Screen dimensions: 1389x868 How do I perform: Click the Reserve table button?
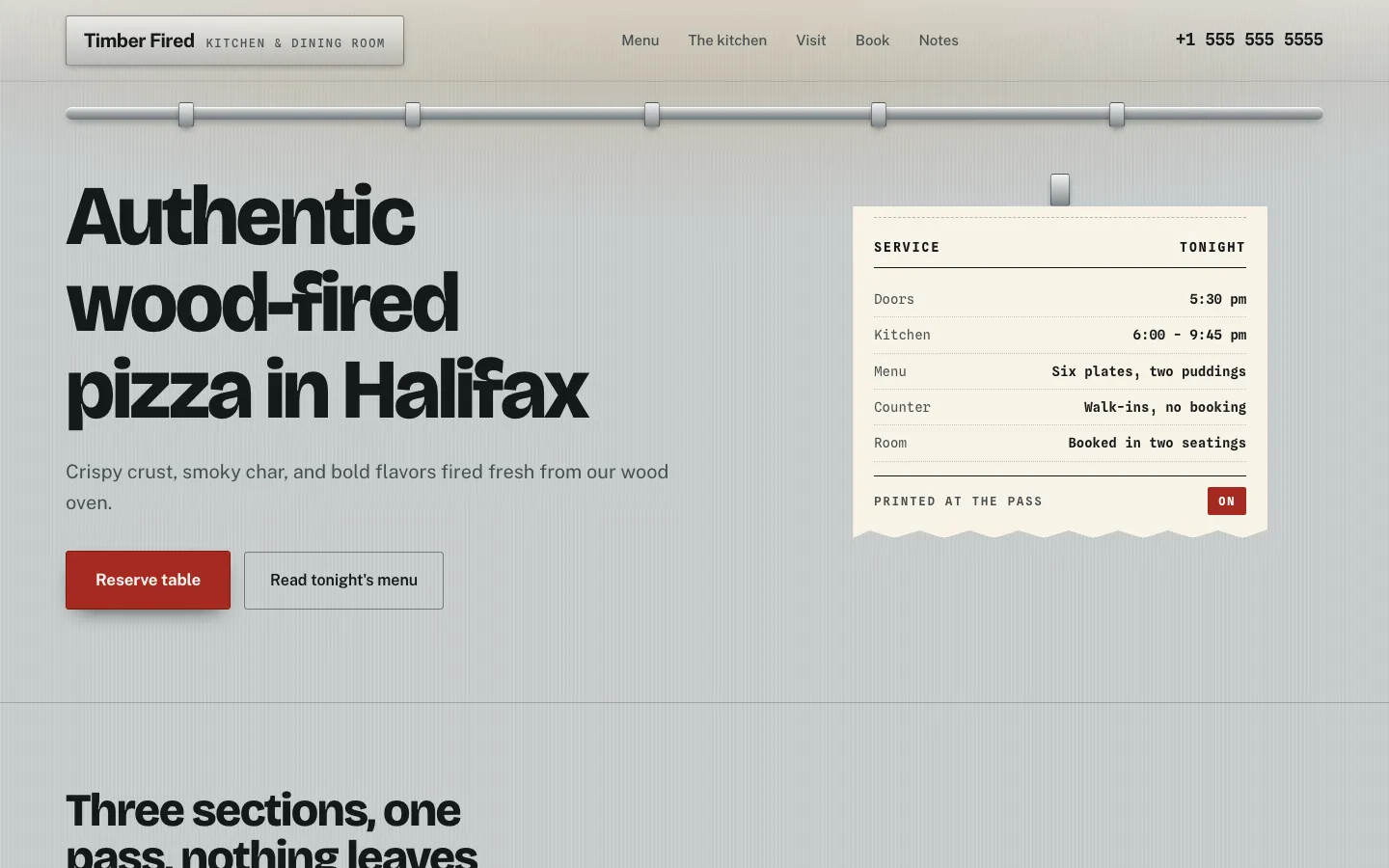coord(148,580)
